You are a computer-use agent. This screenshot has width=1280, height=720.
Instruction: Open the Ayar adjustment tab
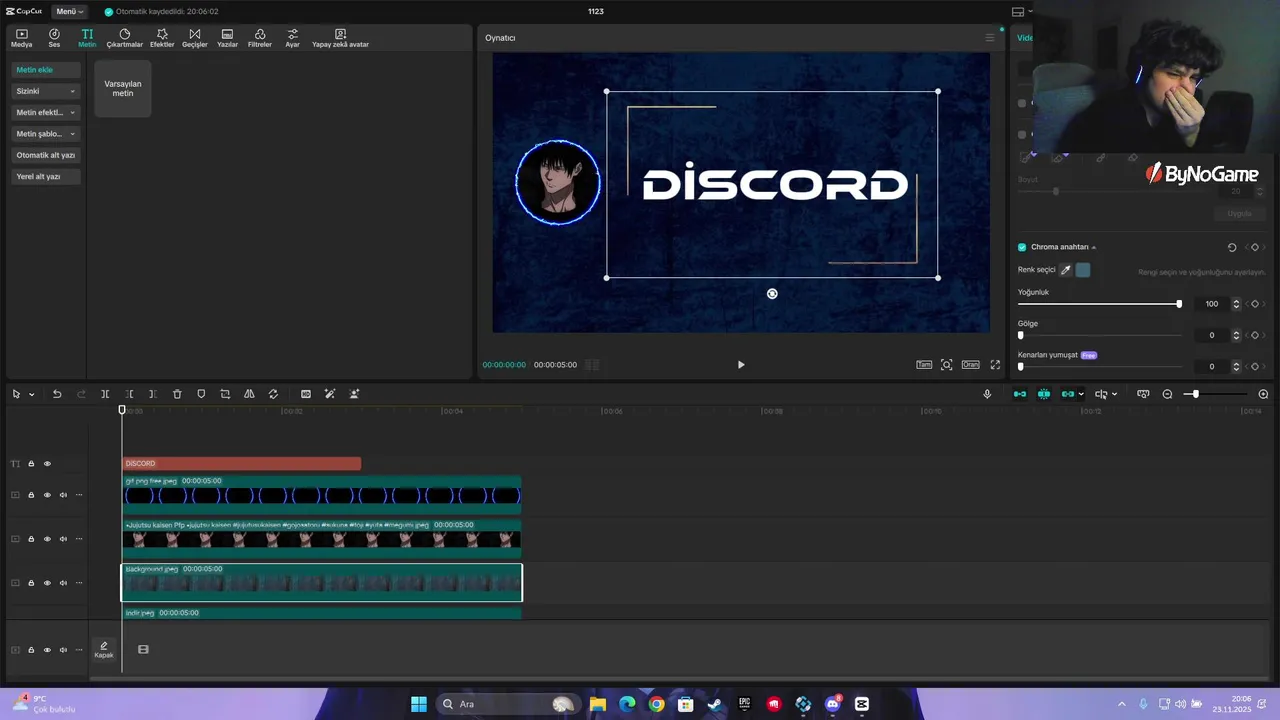(292, 38)
